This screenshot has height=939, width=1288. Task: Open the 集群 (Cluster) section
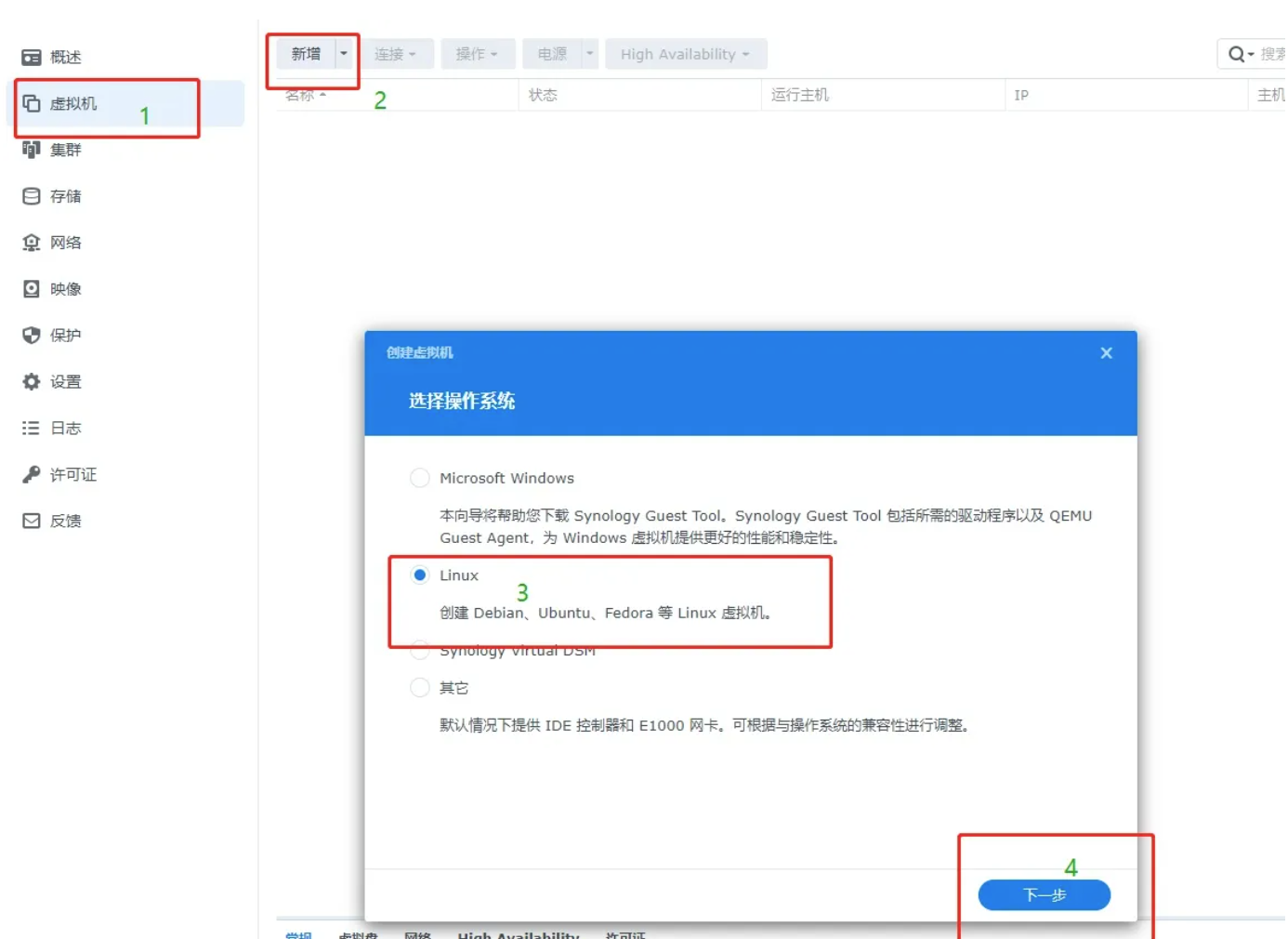click(63, 150)
